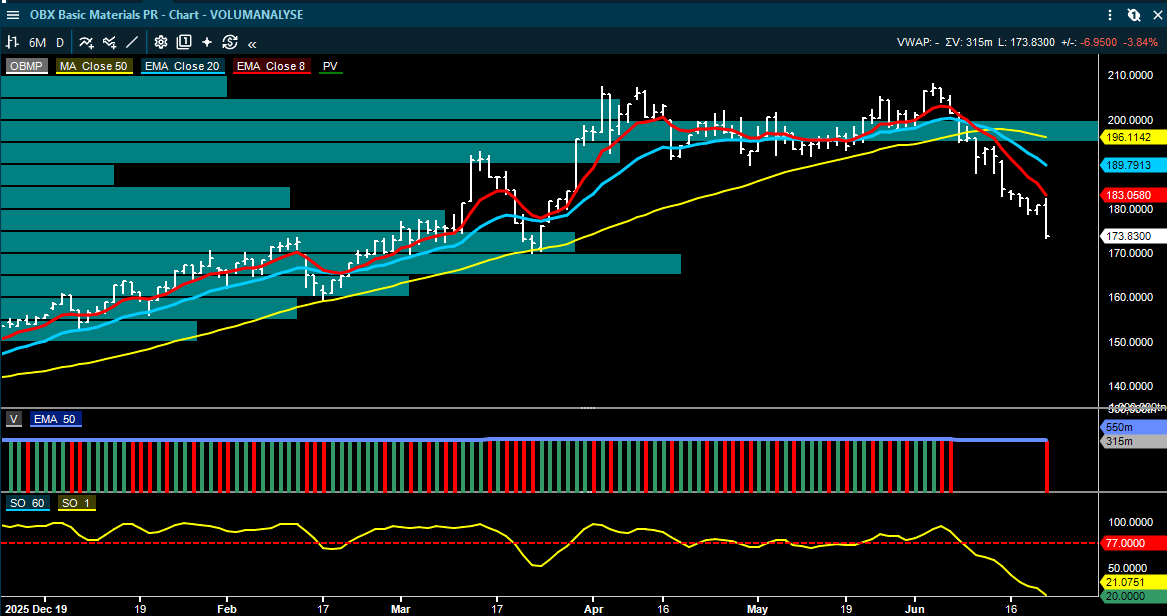
Task: Click the ΣV: 315m header value
Action: [969, 43]
